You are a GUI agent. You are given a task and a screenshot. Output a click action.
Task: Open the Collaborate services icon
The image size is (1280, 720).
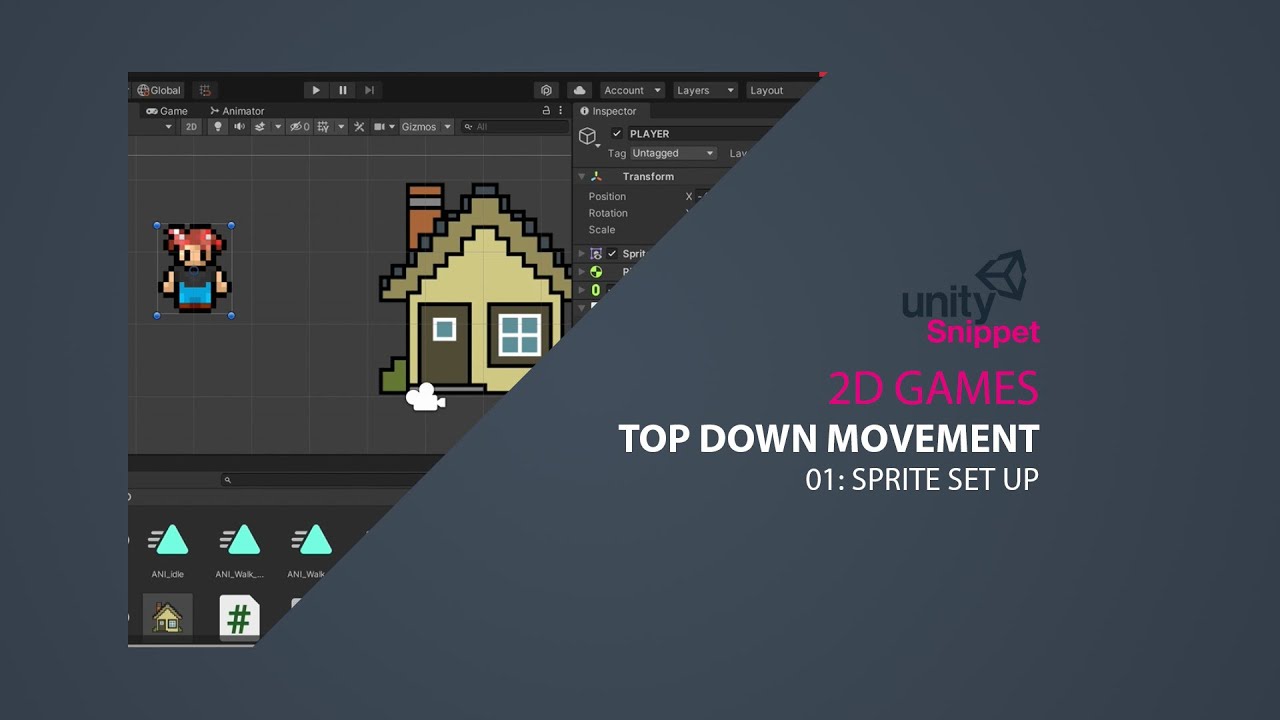point(545,90)
